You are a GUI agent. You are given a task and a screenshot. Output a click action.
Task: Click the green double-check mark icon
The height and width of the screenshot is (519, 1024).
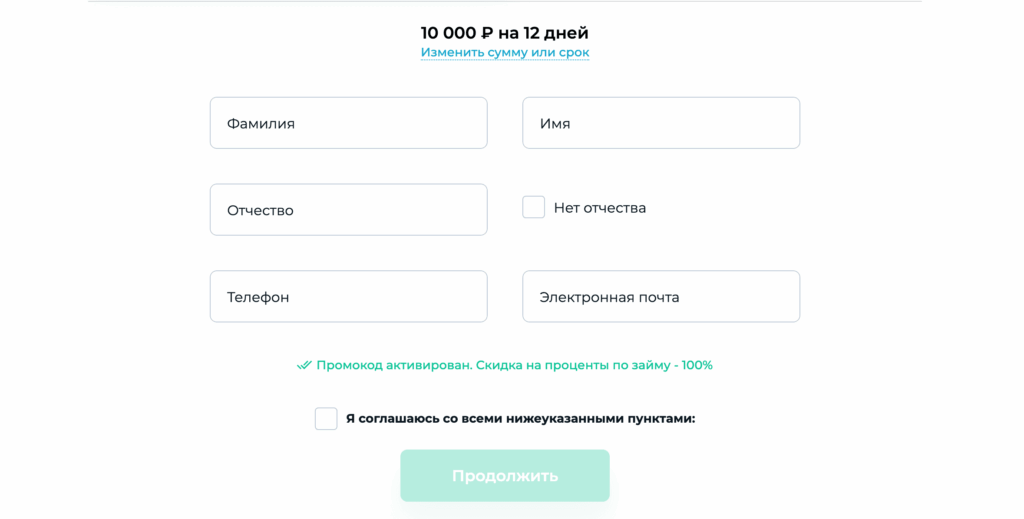(304, 366)
